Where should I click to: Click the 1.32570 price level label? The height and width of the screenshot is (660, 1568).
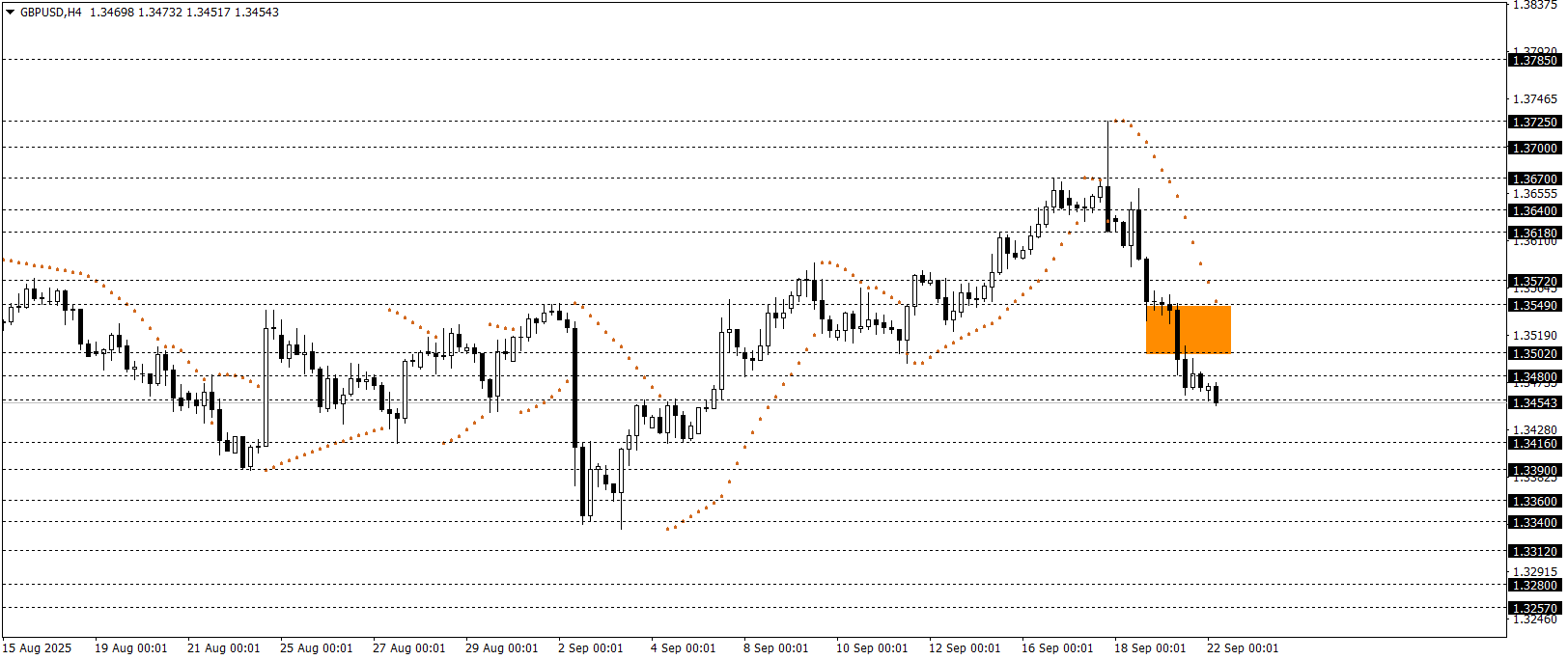click(1534, 608)
